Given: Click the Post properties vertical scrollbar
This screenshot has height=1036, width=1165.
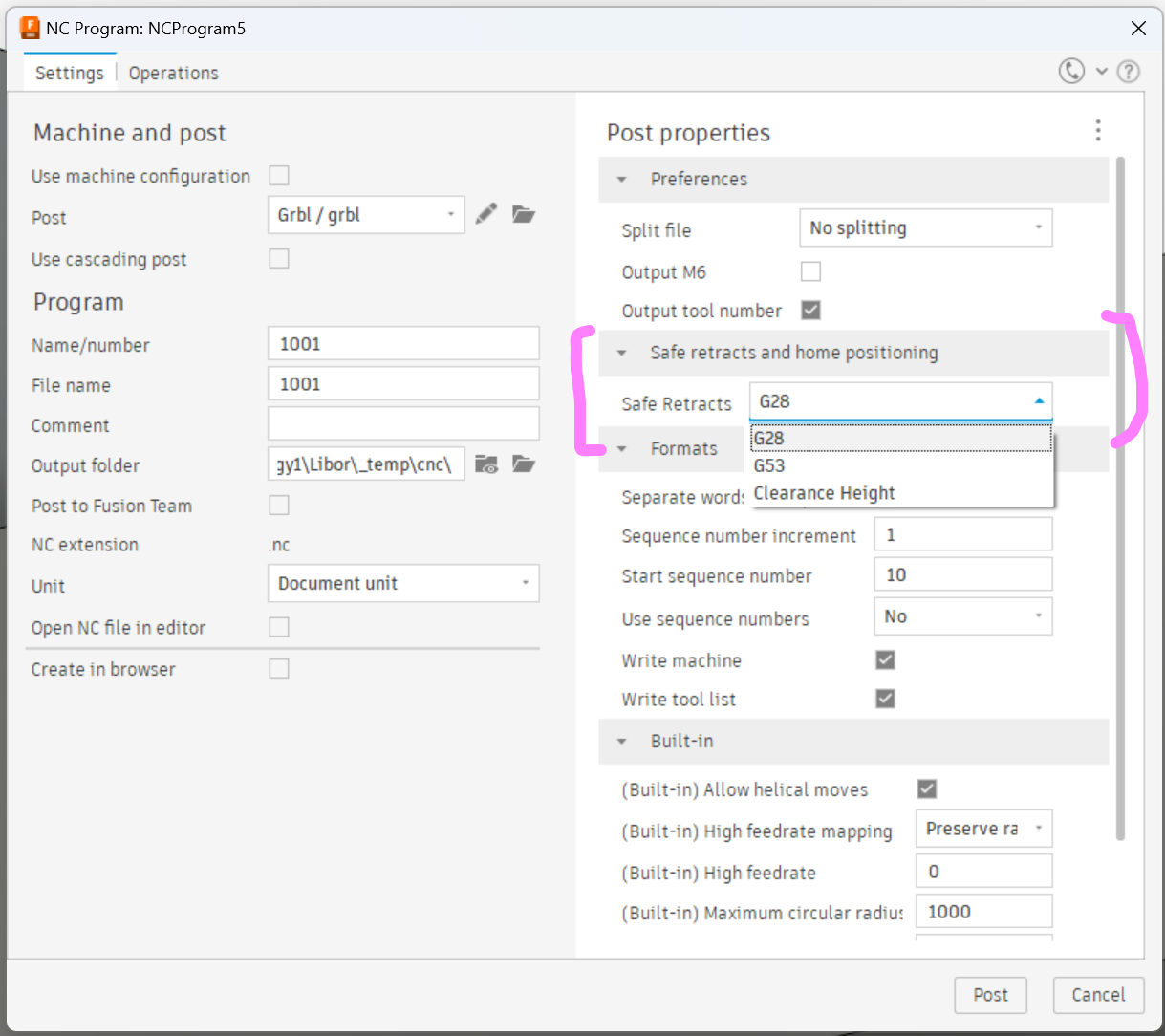Looking at the screenshot, I should [1120, 497].
